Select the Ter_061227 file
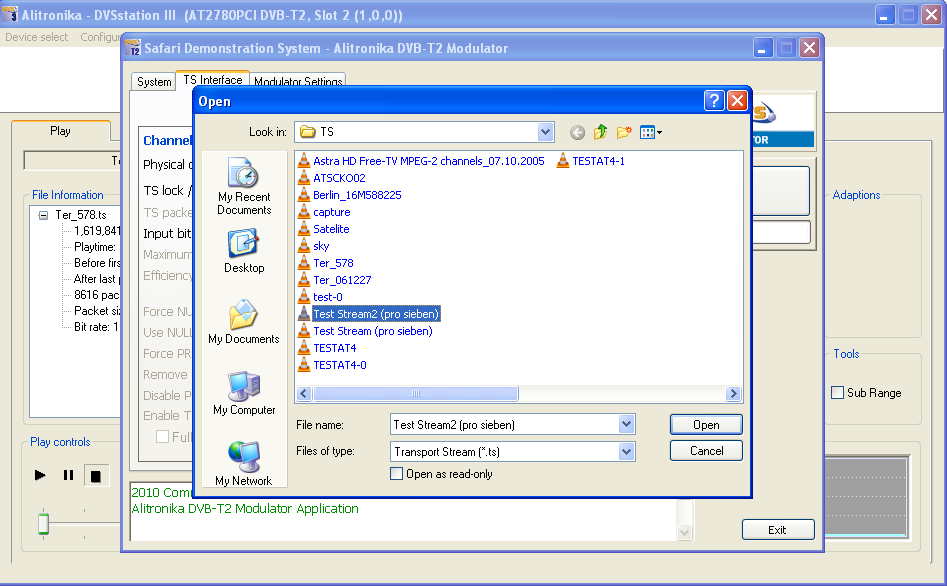Image resolution: width=947 pixels, height=586 pixels. (x=335, y=280)
